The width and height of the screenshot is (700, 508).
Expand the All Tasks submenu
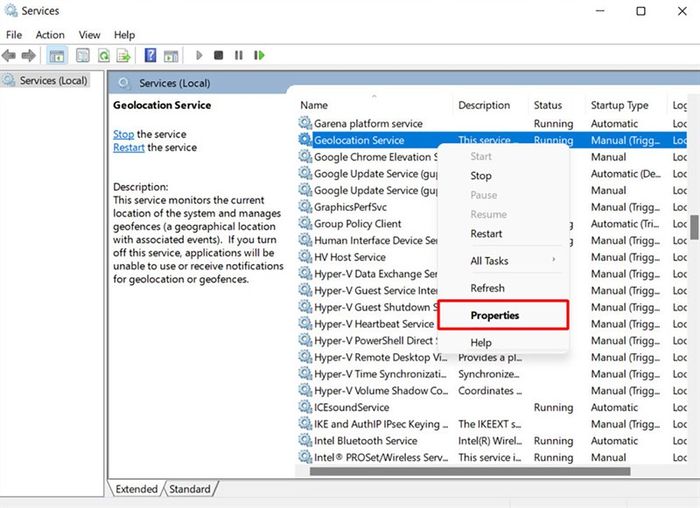[x=503, y=261]
